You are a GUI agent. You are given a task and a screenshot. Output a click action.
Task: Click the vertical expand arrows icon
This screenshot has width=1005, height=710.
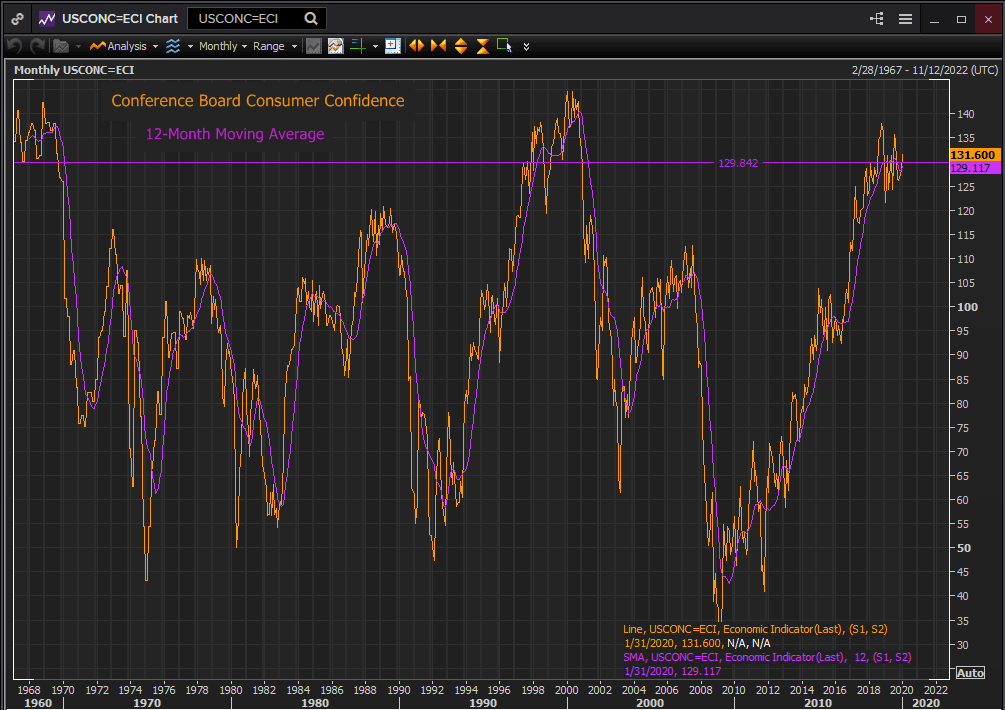click(x=461, y=46)
